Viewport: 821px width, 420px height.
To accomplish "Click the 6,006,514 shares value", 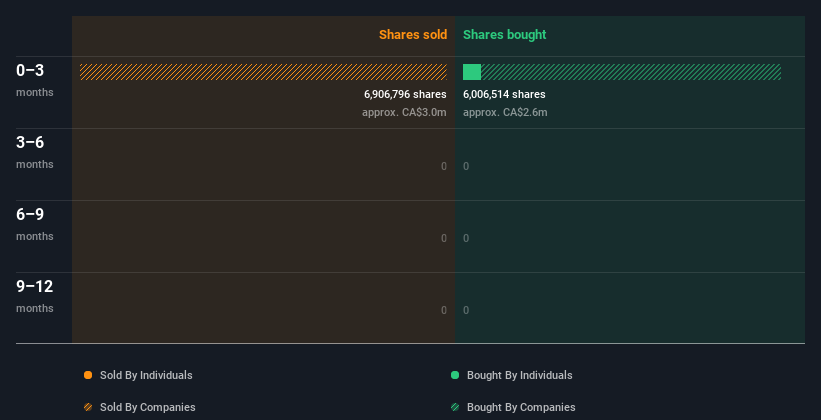I will 504,94.
